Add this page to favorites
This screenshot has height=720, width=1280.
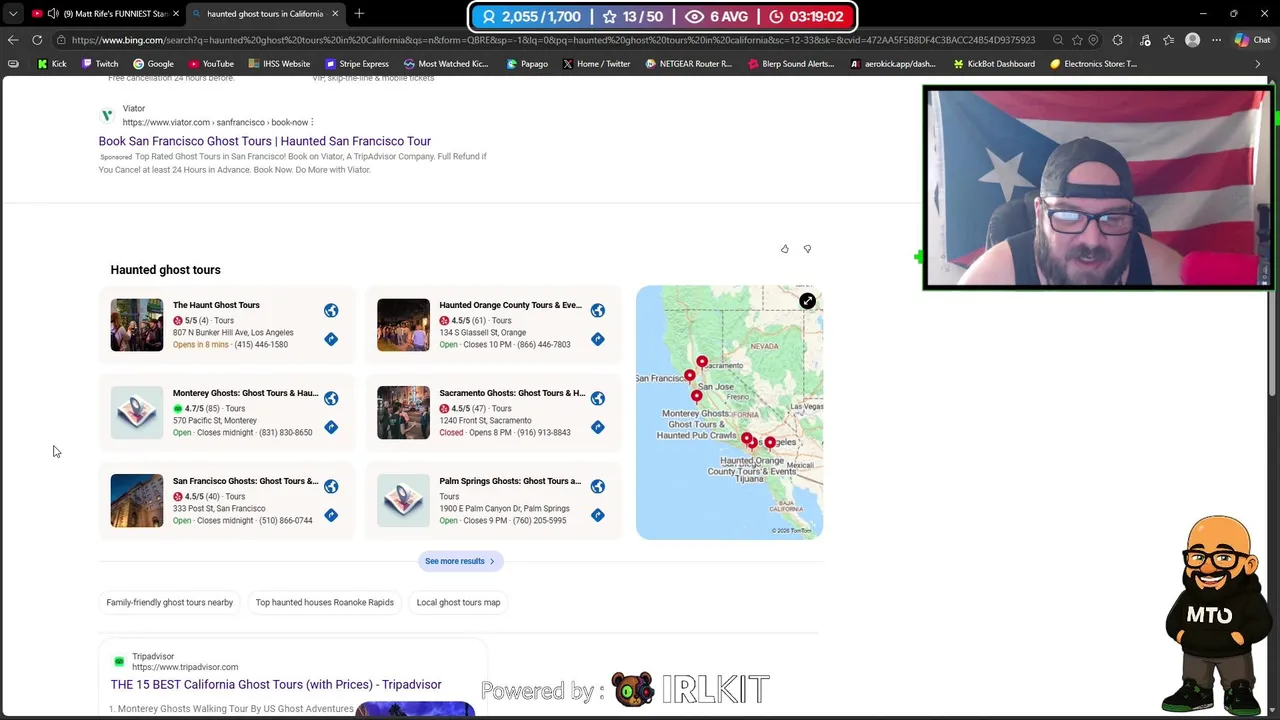point(1077,40)
